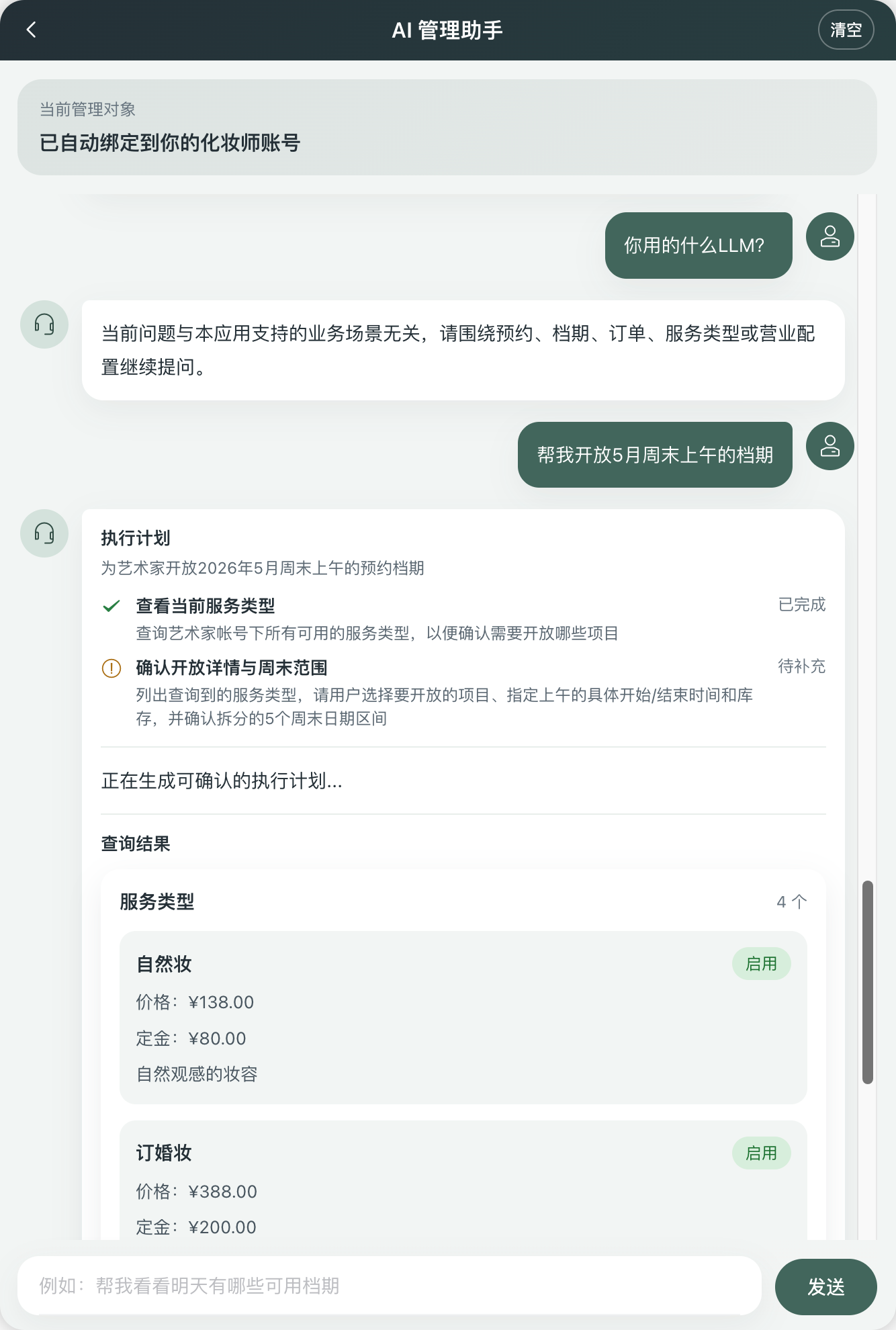Click 启用 badge on 自然妆 card
The image size is (896, 1330).
(x=761, y=964)
